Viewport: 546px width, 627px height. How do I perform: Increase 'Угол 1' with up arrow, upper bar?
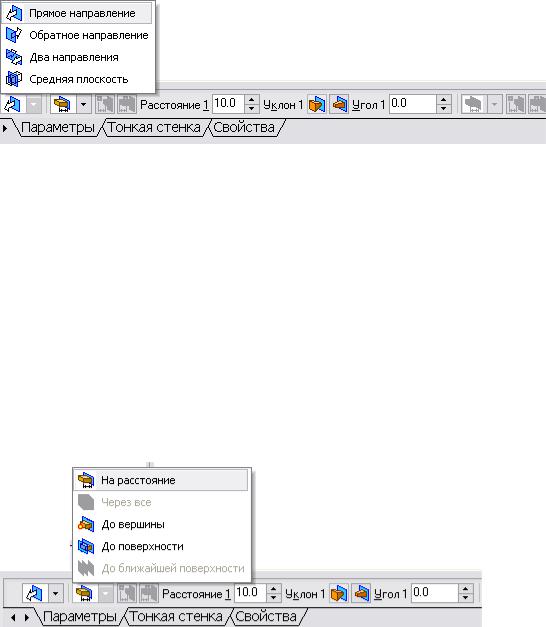[x=444, y=100]
